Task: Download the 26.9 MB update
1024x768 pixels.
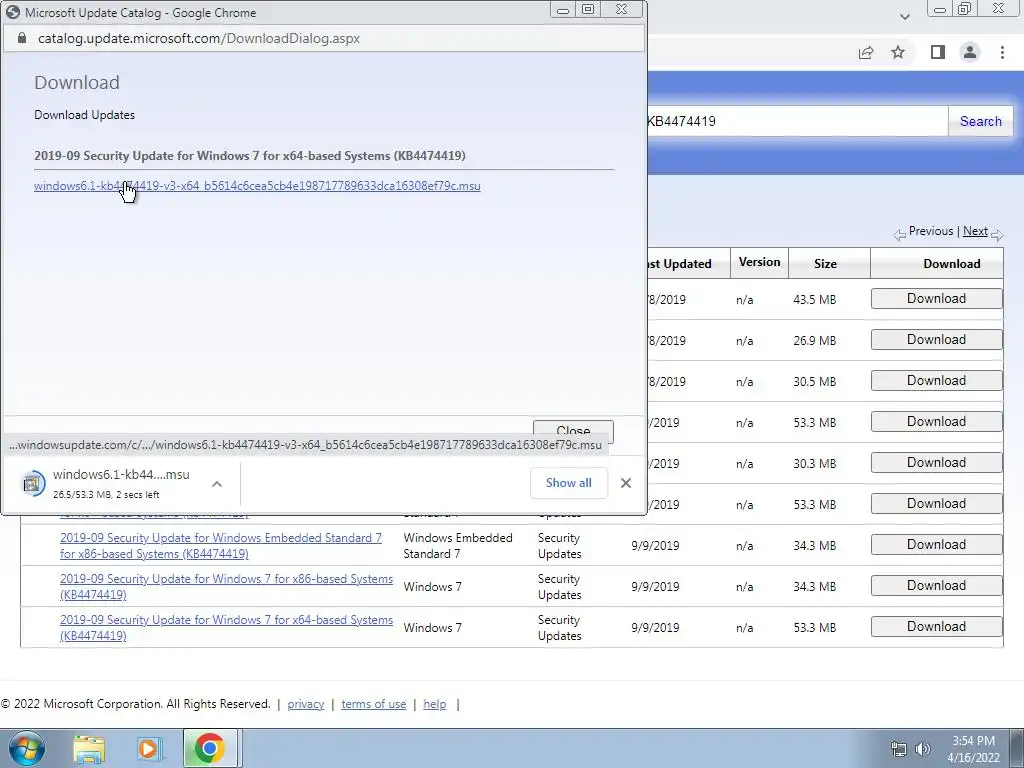Action: tap(936, 340)
